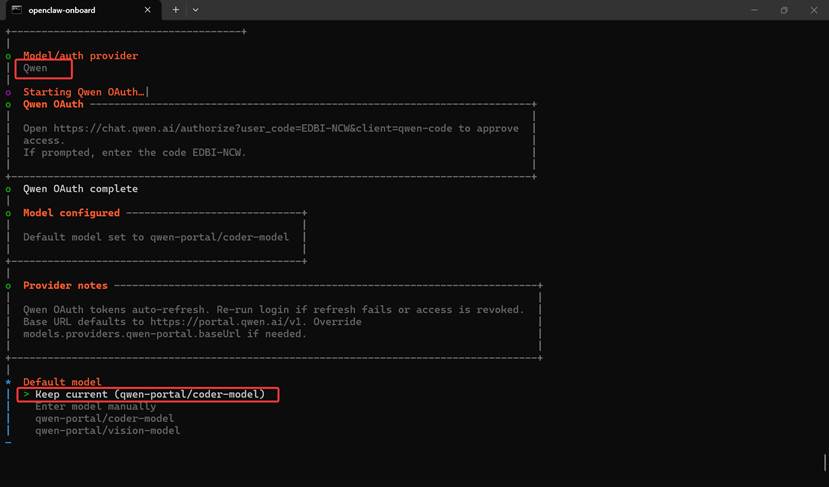The height and width of the screenshot is (487, 829).
Task: Pick the qwen-portal/vision-model list entry
Action: (108, 431)
